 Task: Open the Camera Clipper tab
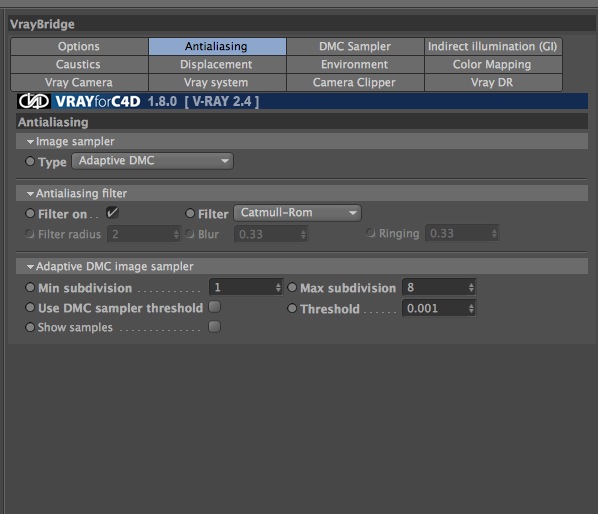355,82
